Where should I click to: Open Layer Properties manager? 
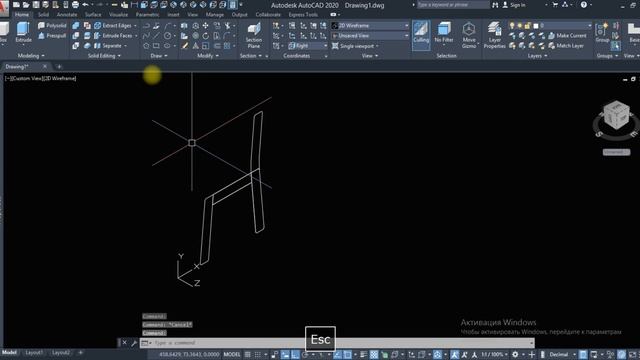click(x=494, y=35)
